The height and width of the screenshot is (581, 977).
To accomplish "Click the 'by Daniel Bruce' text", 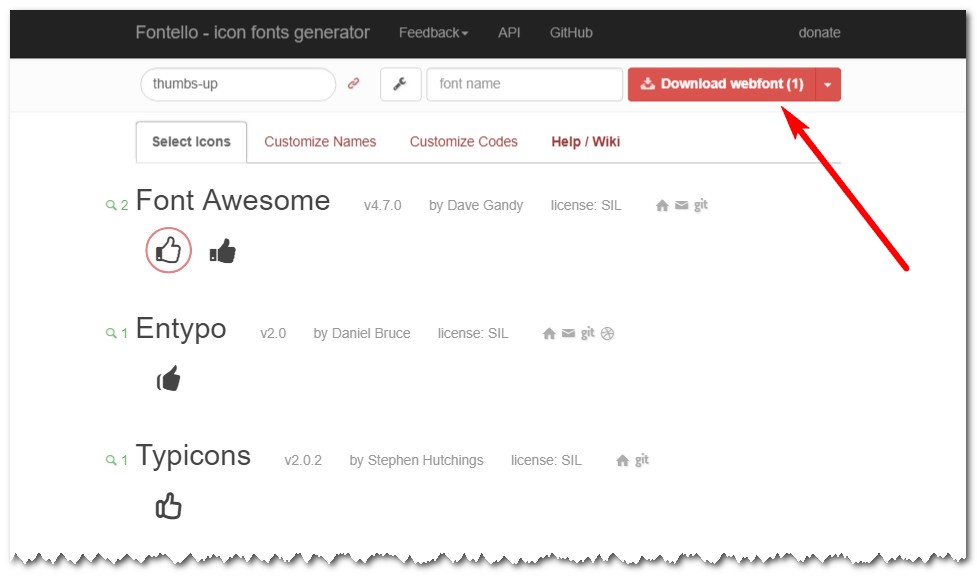I will click(361, 334).
